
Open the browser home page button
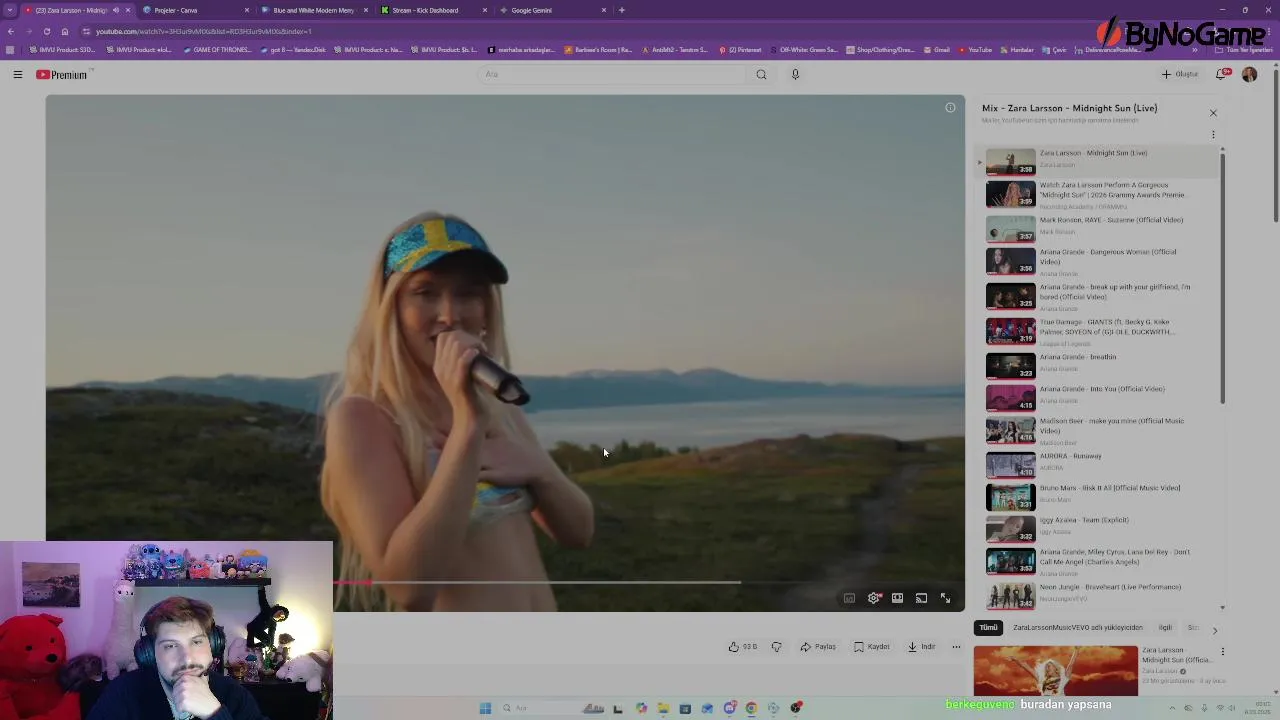[x=65, y=31]
